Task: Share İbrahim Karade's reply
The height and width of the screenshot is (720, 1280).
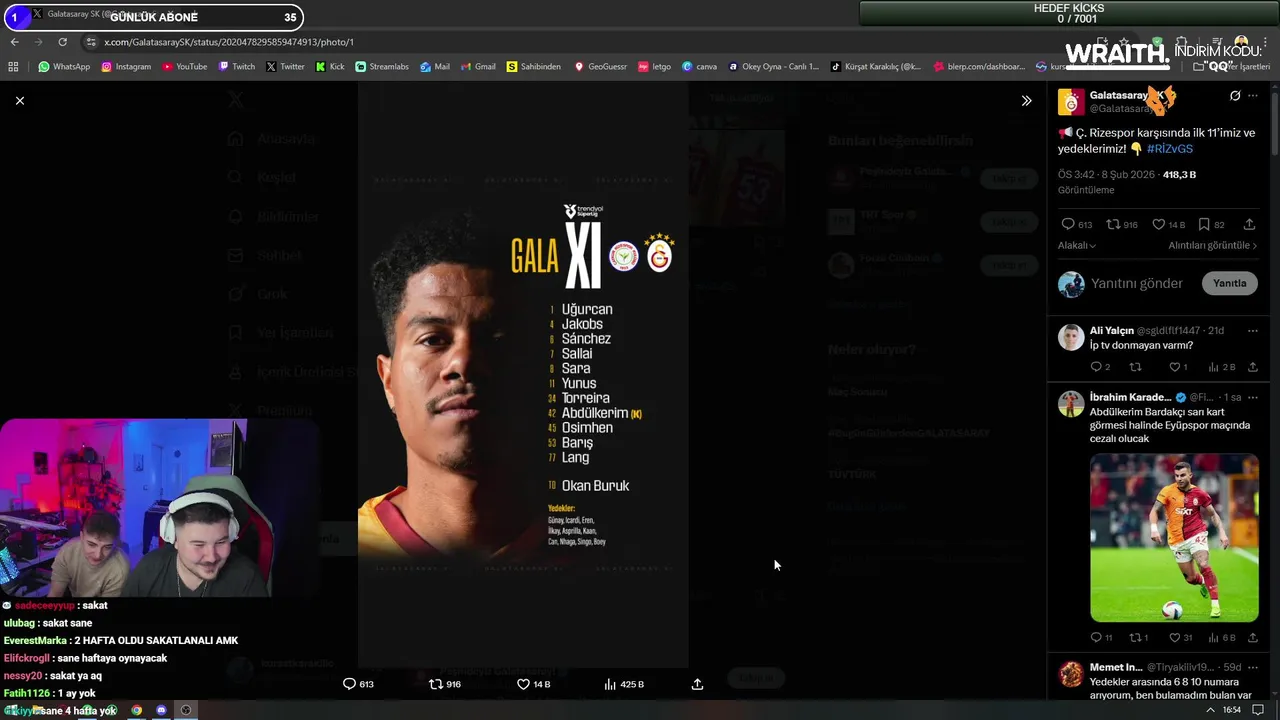Action: tap(1252, 637)
